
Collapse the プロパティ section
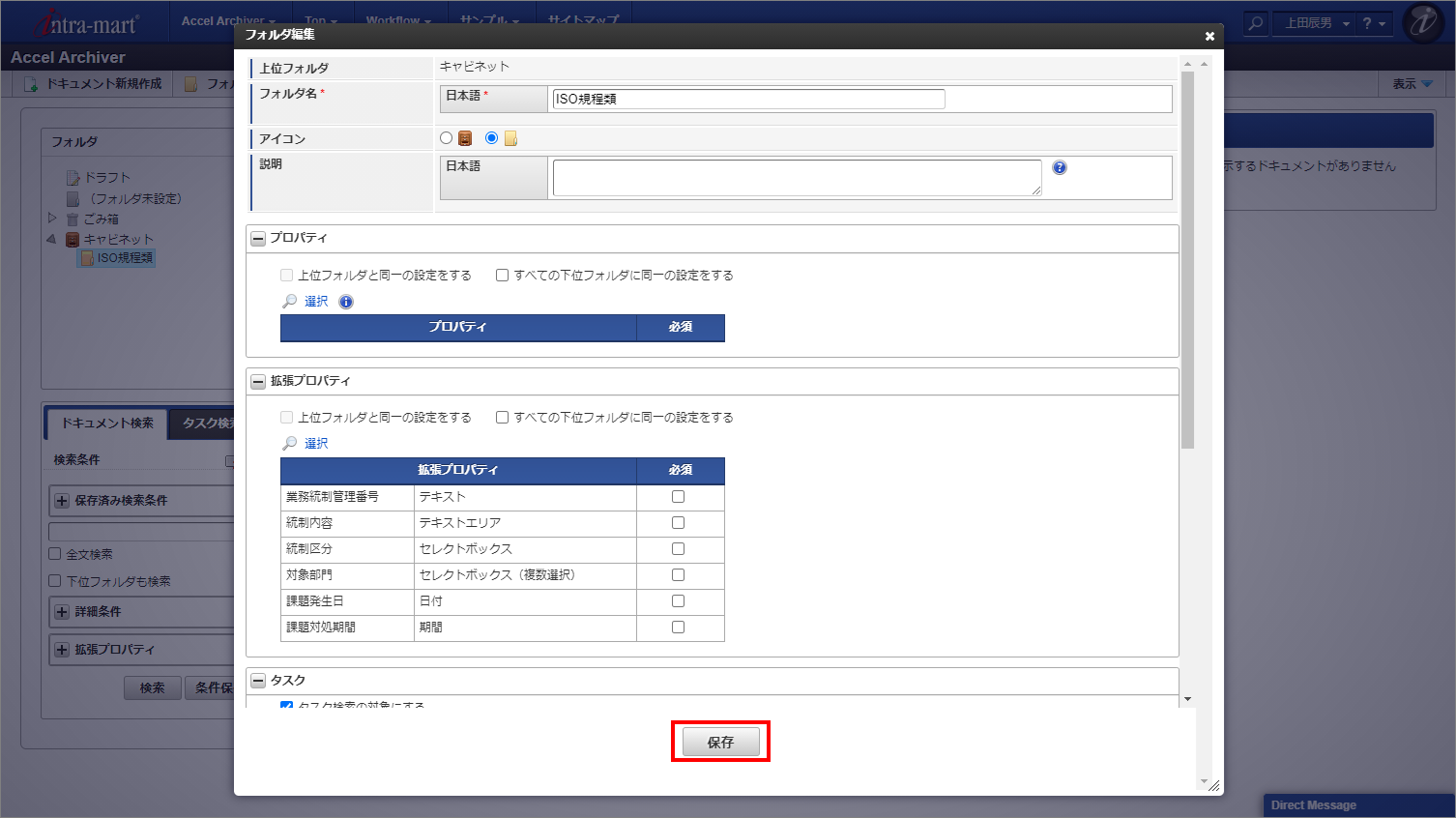(x=258, y=239)
